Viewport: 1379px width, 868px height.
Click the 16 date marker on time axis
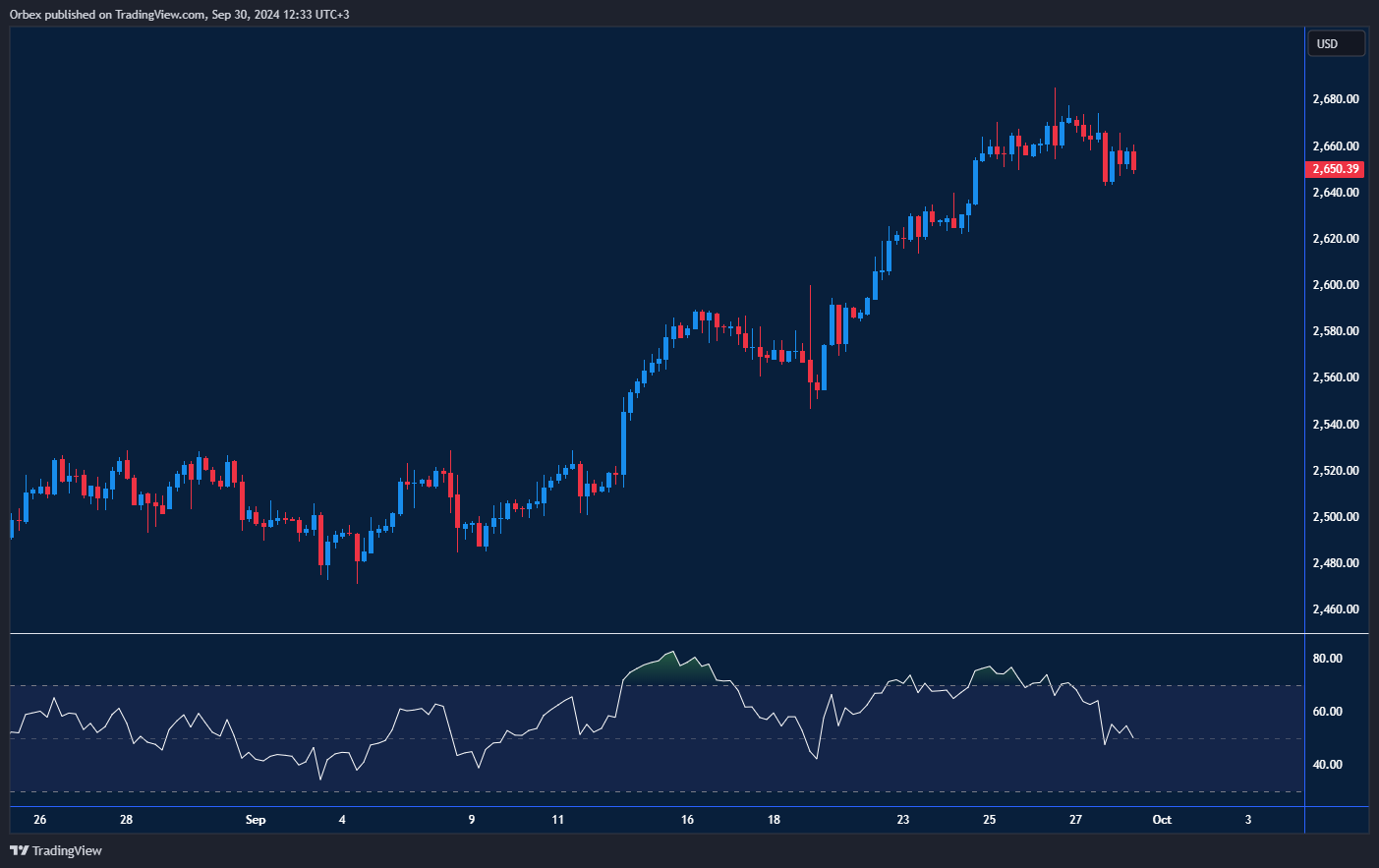coord(687,820)
